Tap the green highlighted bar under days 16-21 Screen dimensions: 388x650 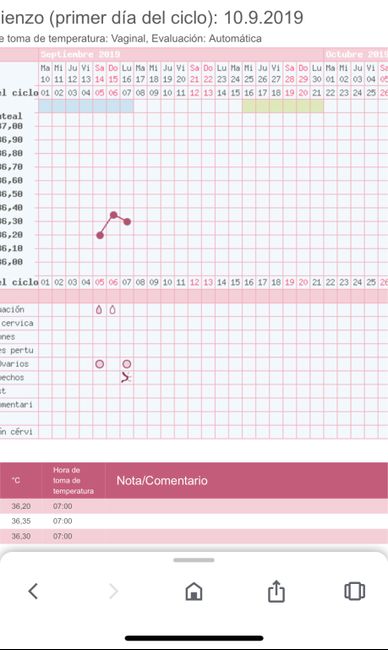click(283, 106)
